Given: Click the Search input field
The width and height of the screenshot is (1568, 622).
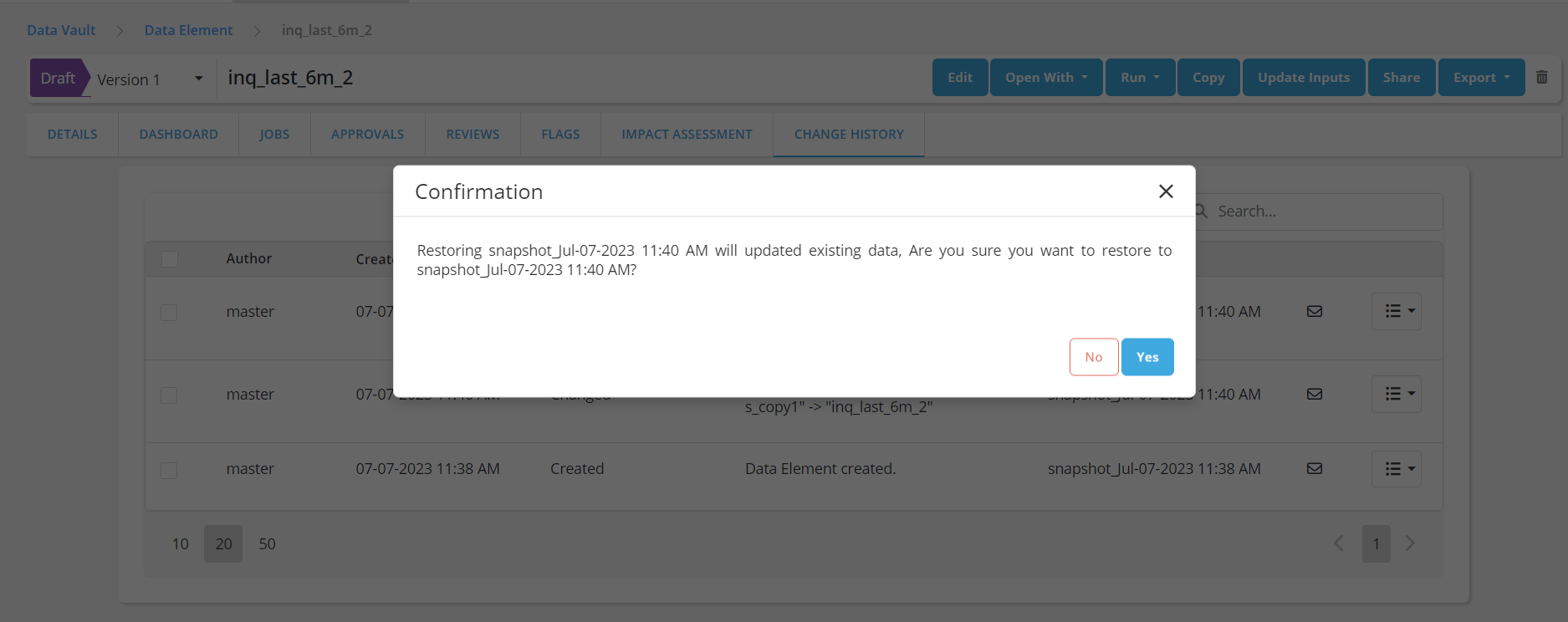Looking at the screenshot, I should click(1321, 212).
